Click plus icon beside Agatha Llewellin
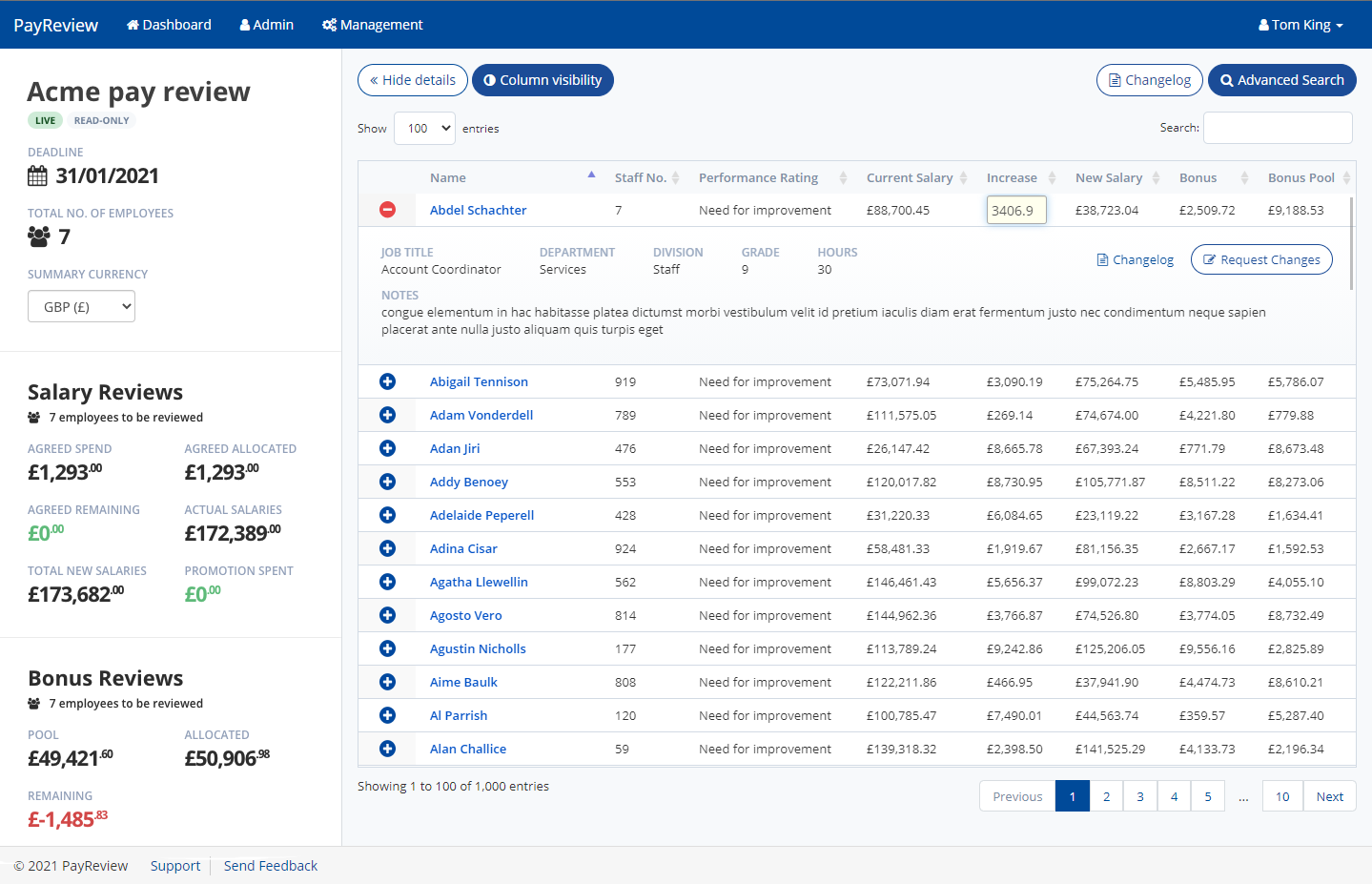 [387, 582]
